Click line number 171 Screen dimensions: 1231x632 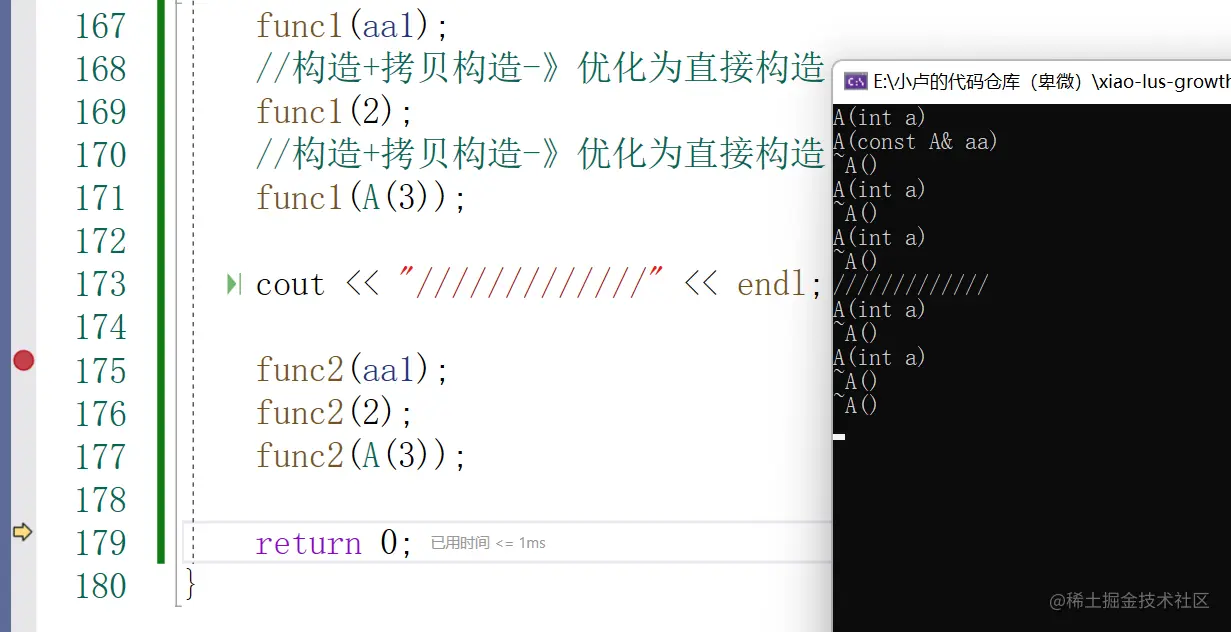click(101, 198)
